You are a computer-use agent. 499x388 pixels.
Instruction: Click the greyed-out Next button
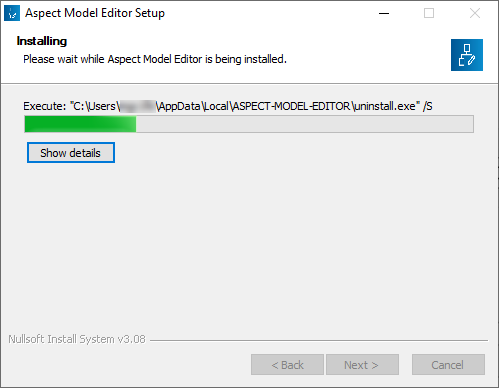[362, 365]
